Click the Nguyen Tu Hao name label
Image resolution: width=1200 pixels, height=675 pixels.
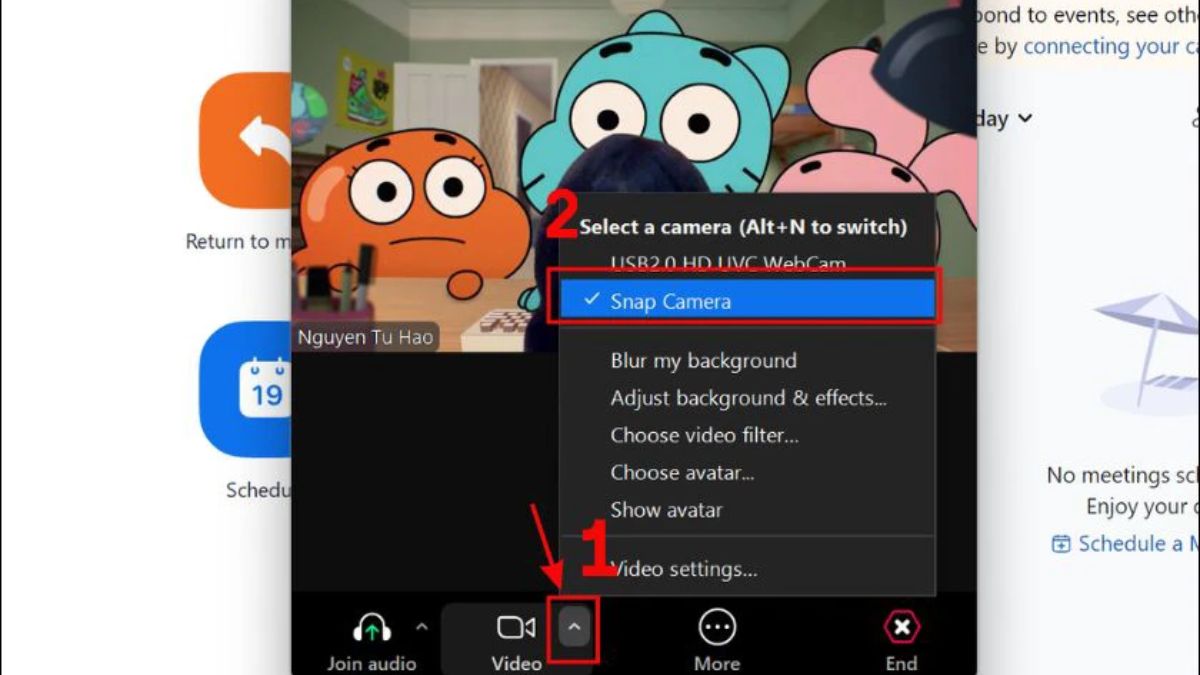click(x=365, y=337)
